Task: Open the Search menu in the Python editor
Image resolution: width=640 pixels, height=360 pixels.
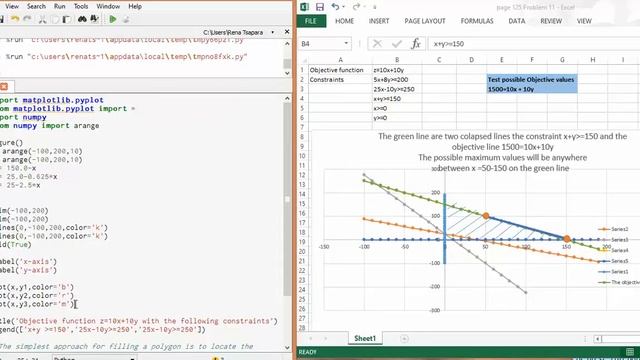Action: coord(36,7)
